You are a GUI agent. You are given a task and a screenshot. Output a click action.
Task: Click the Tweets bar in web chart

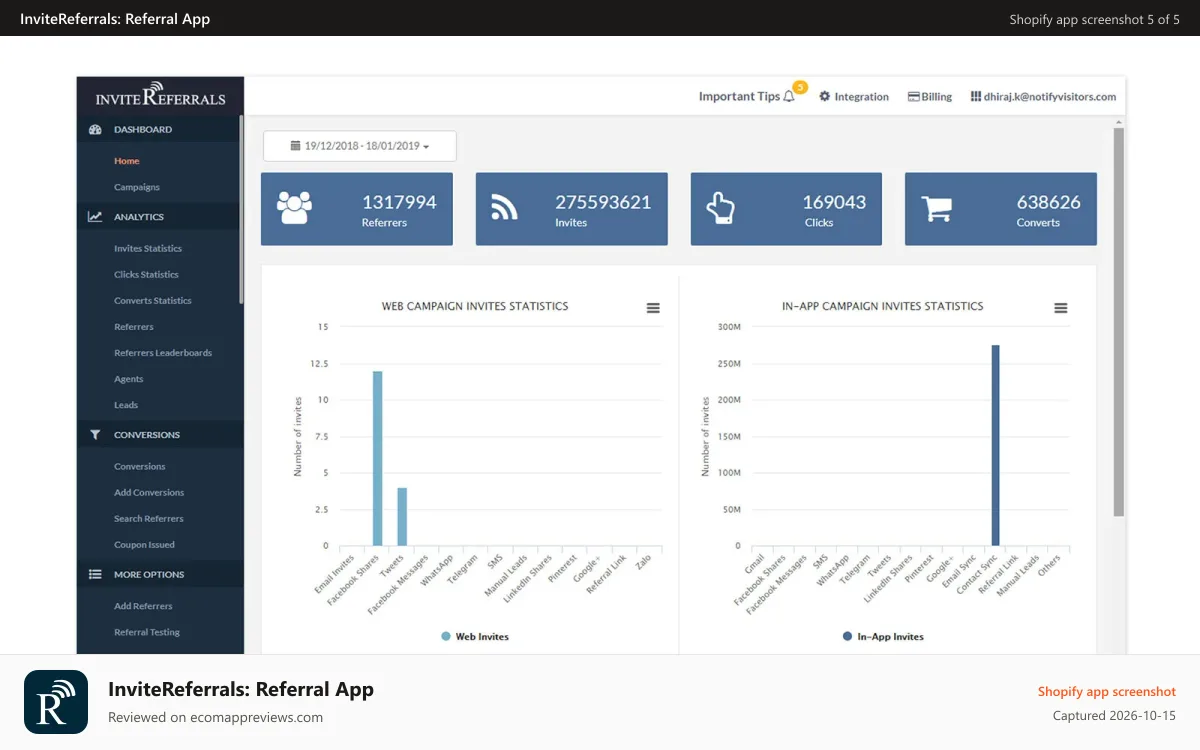[x=402, y=517]
